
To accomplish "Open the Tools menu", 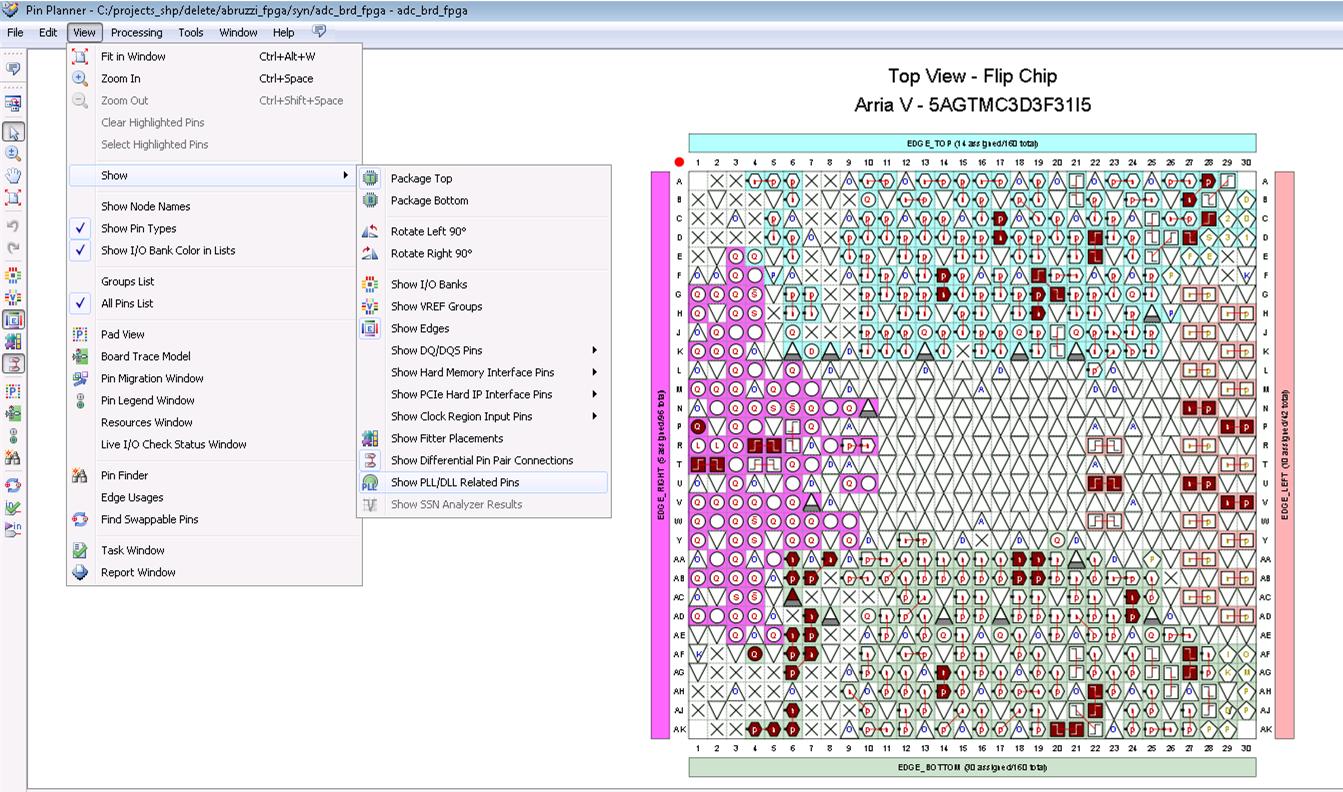I will click(x=191, y=32).
